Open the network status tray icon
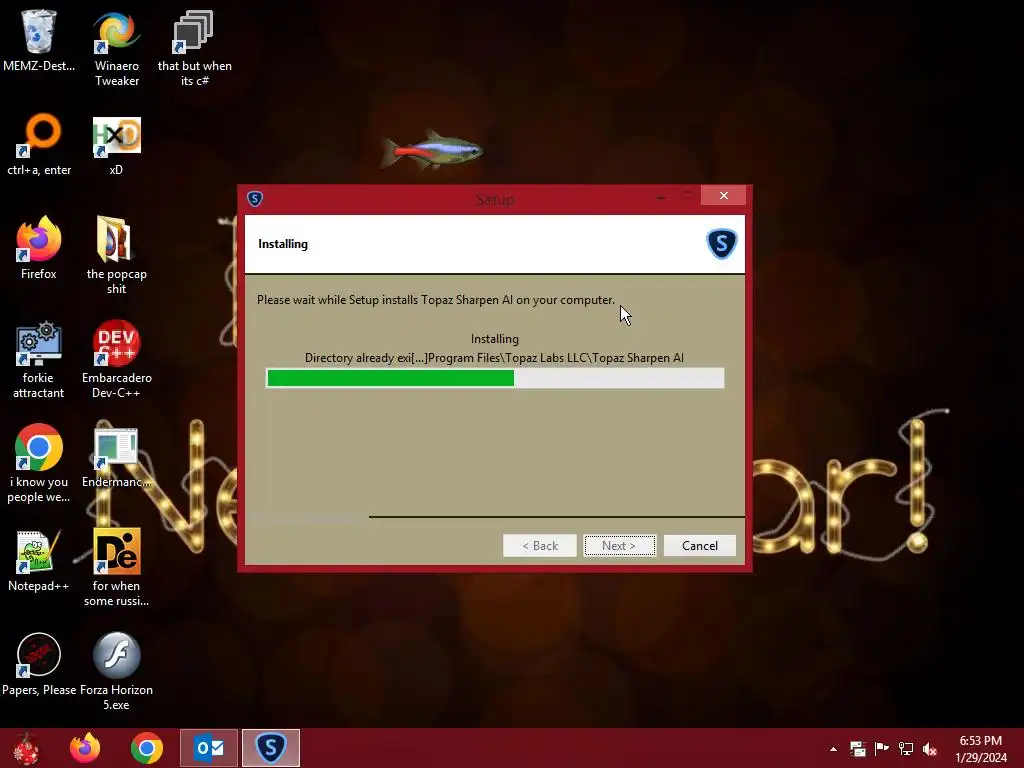Viewport: 1024px width, 768px height. [906, 749]
